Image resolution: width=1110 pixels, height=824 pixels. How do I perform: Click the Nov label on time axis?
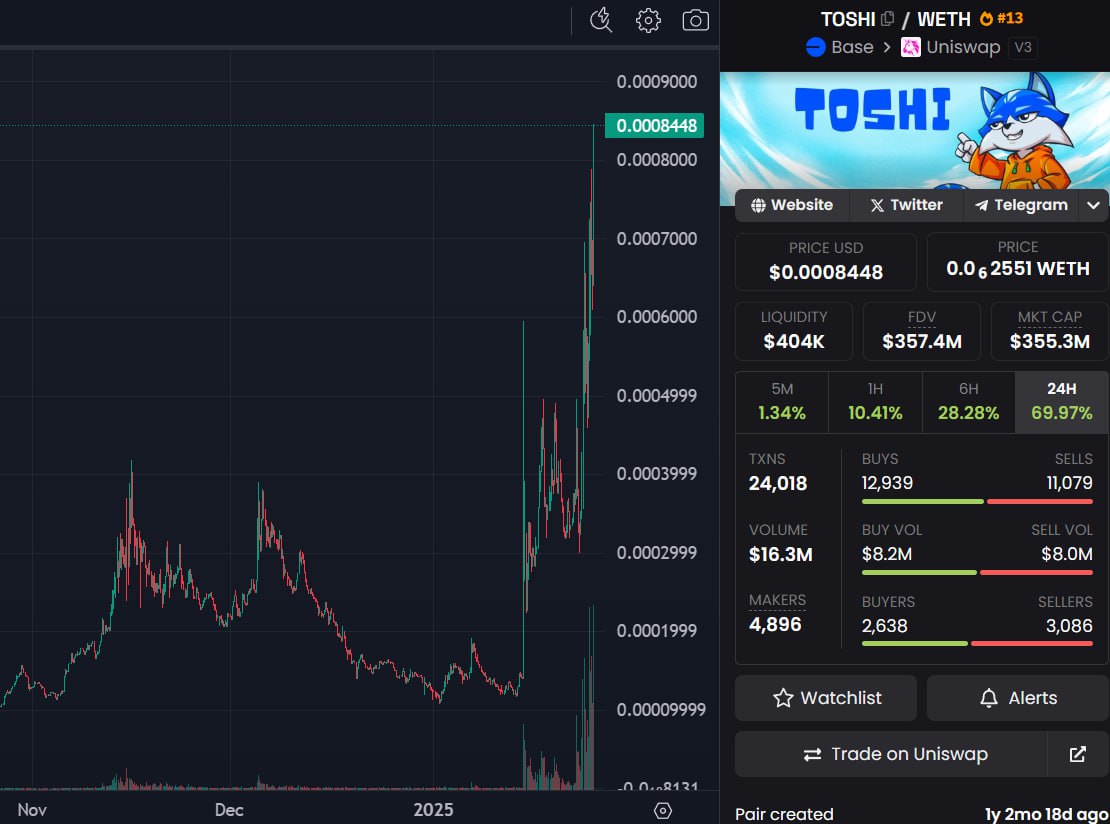click(32, 810)
